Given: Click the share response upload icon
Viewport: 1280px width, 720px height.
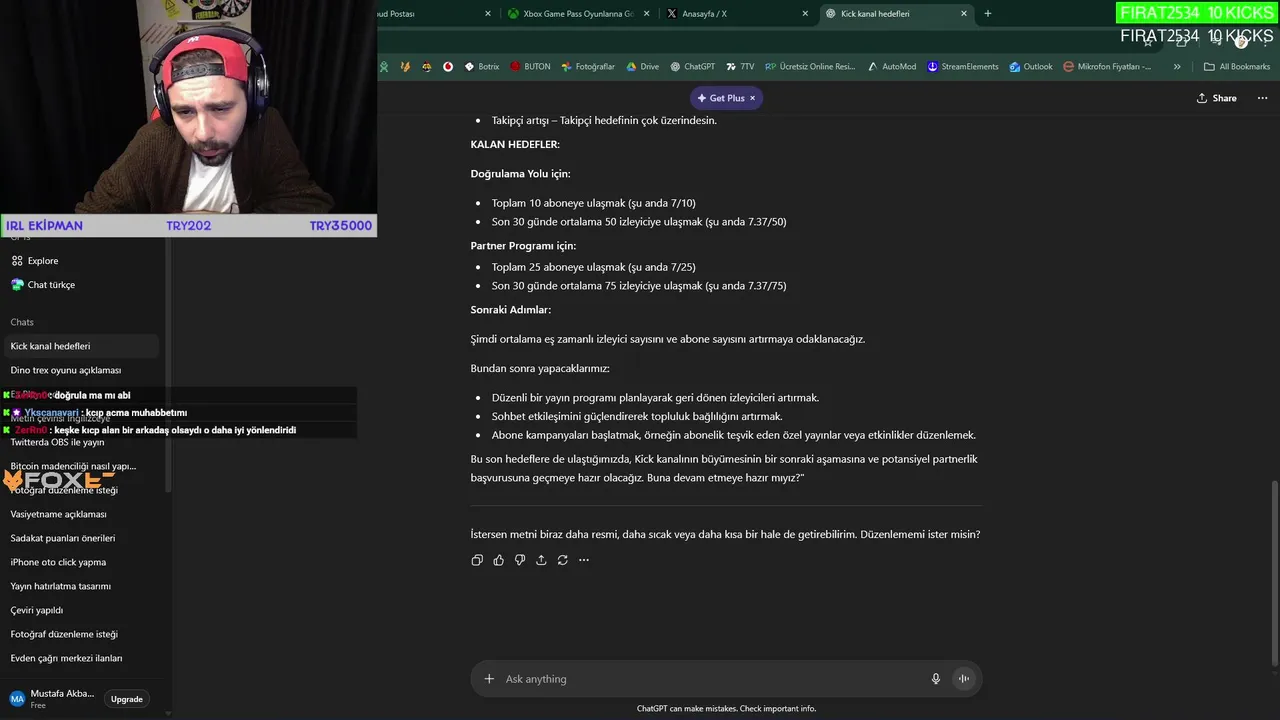Looking at the screenshot, I should click(x=541, y=560).
